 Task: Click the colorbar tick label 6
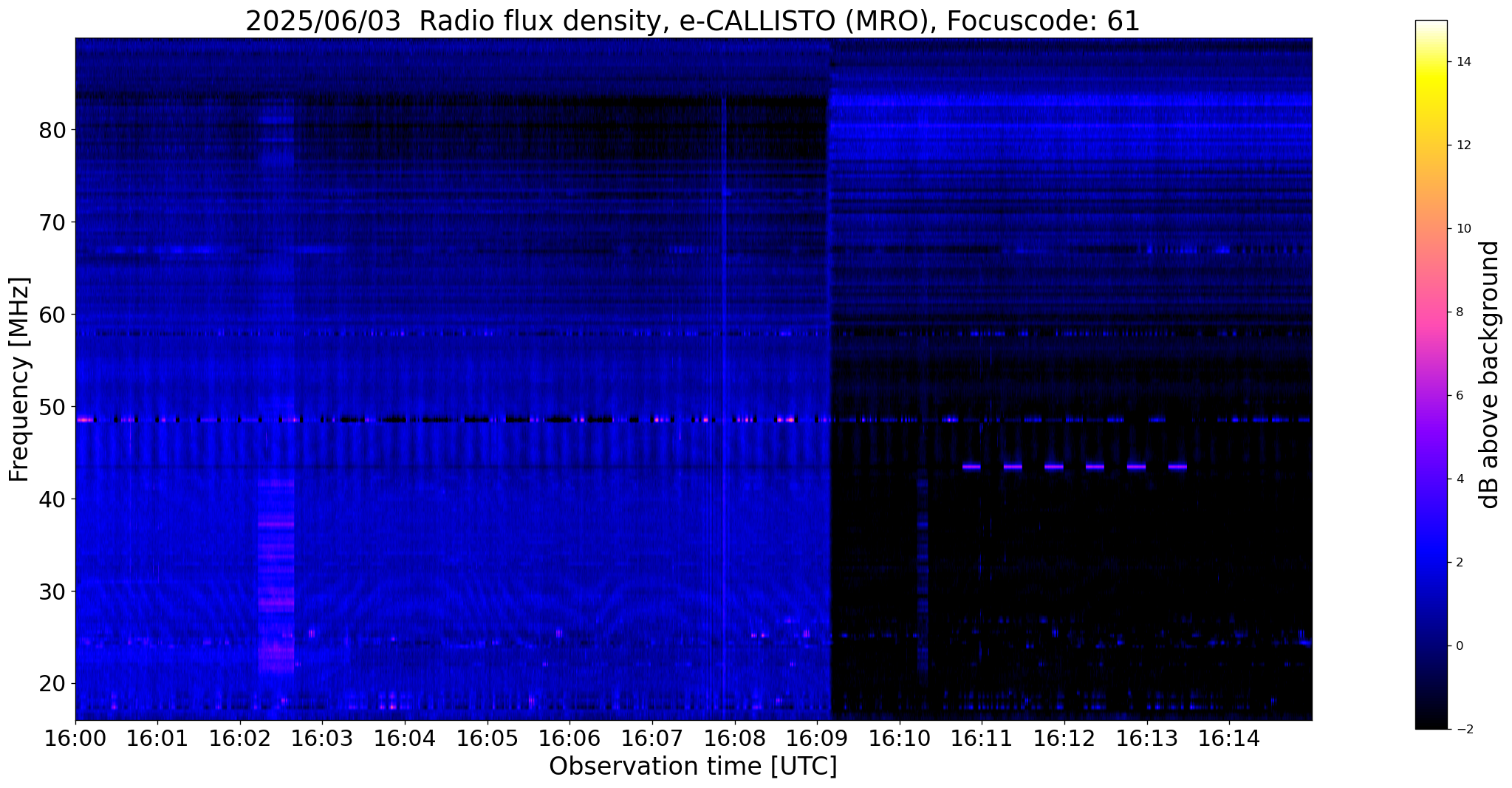coord(1459,396)
